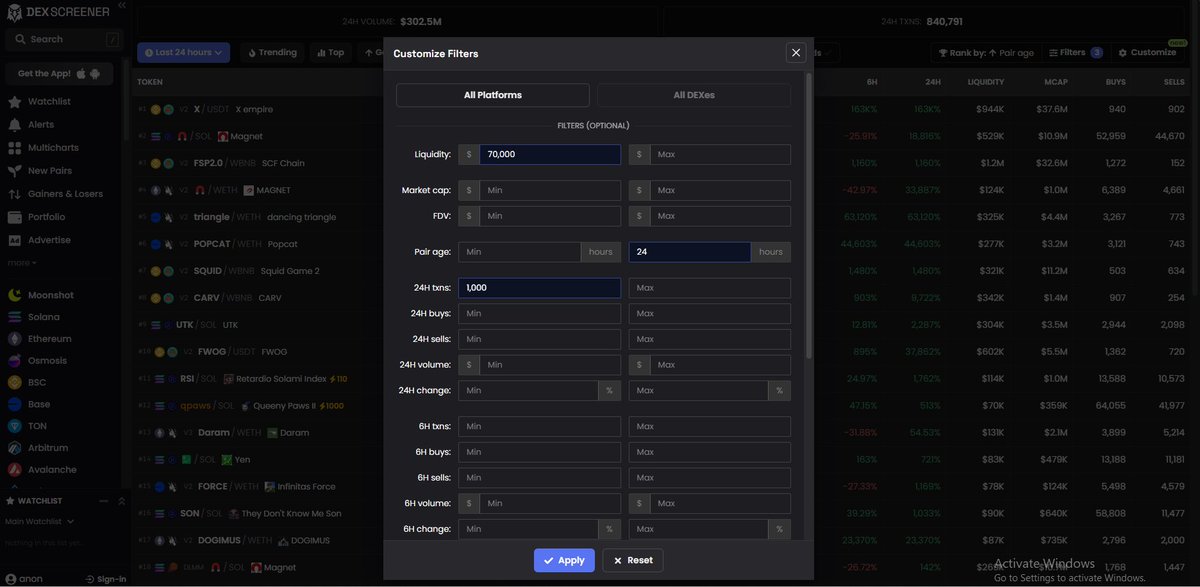Select the Solana chain icon
The width and height of the screenshot is (1200, 587).
click(x=38, y=316)
